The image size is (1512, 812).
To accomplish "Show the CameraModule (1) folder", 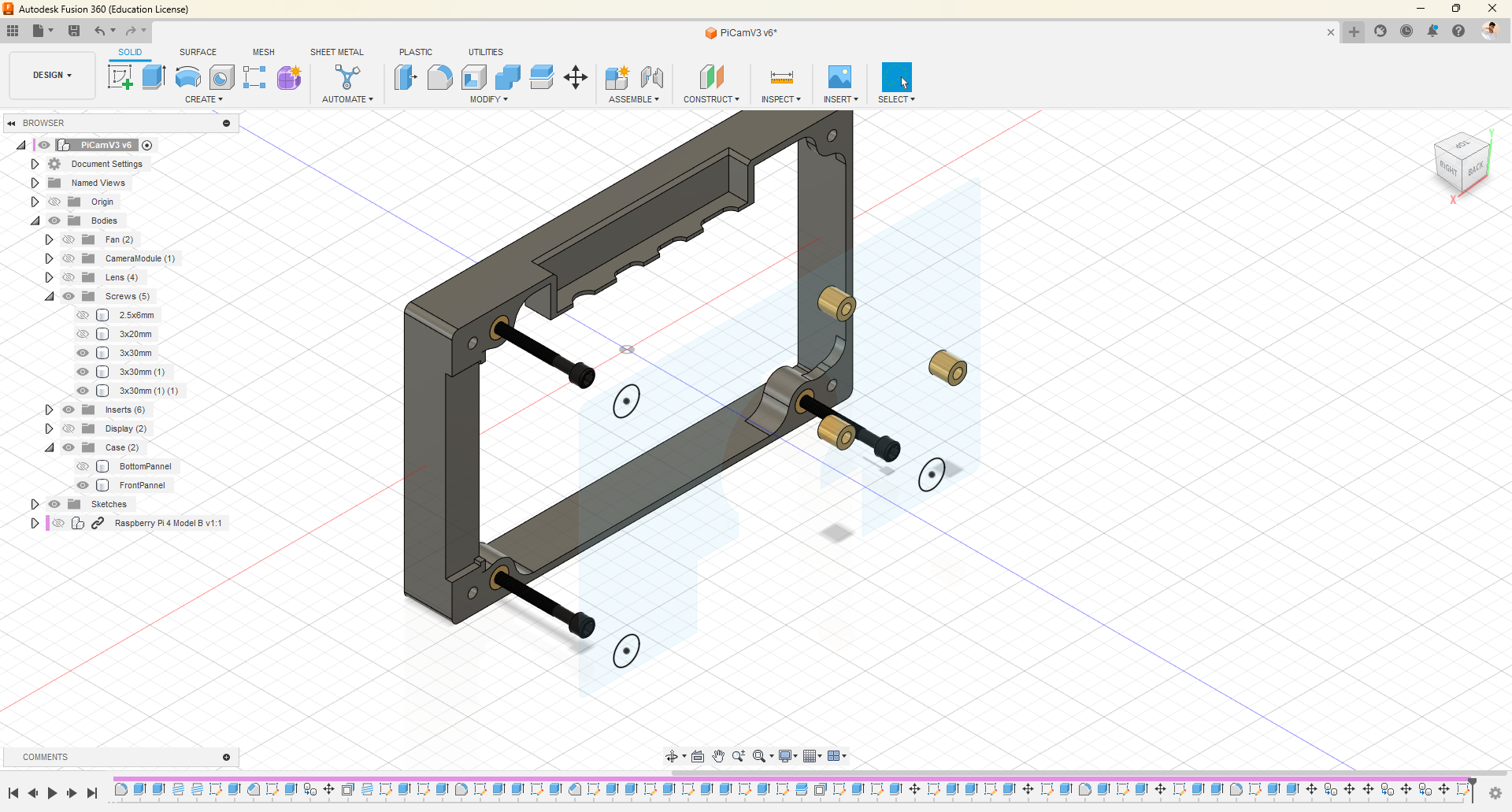I will [69, 258].
